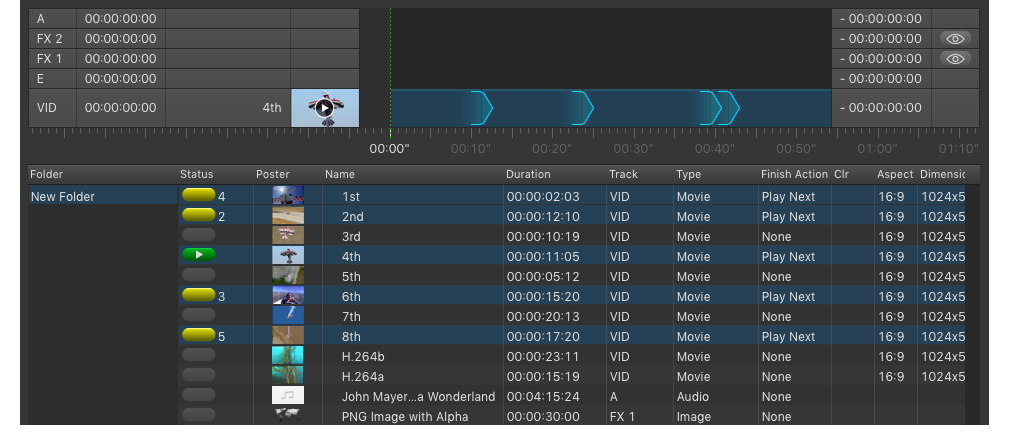Click the name John Mayer...a Wonderland

point(418,397)
